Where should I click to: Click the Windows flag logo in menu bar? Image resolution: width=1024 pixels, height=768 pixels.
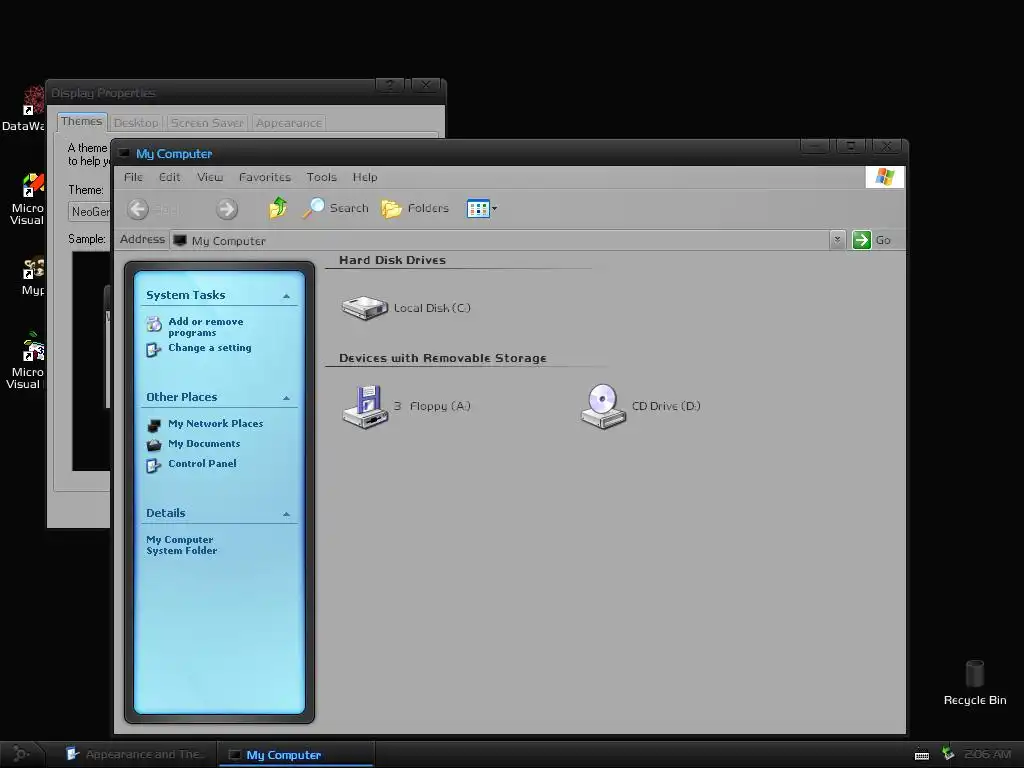(885, 177)
